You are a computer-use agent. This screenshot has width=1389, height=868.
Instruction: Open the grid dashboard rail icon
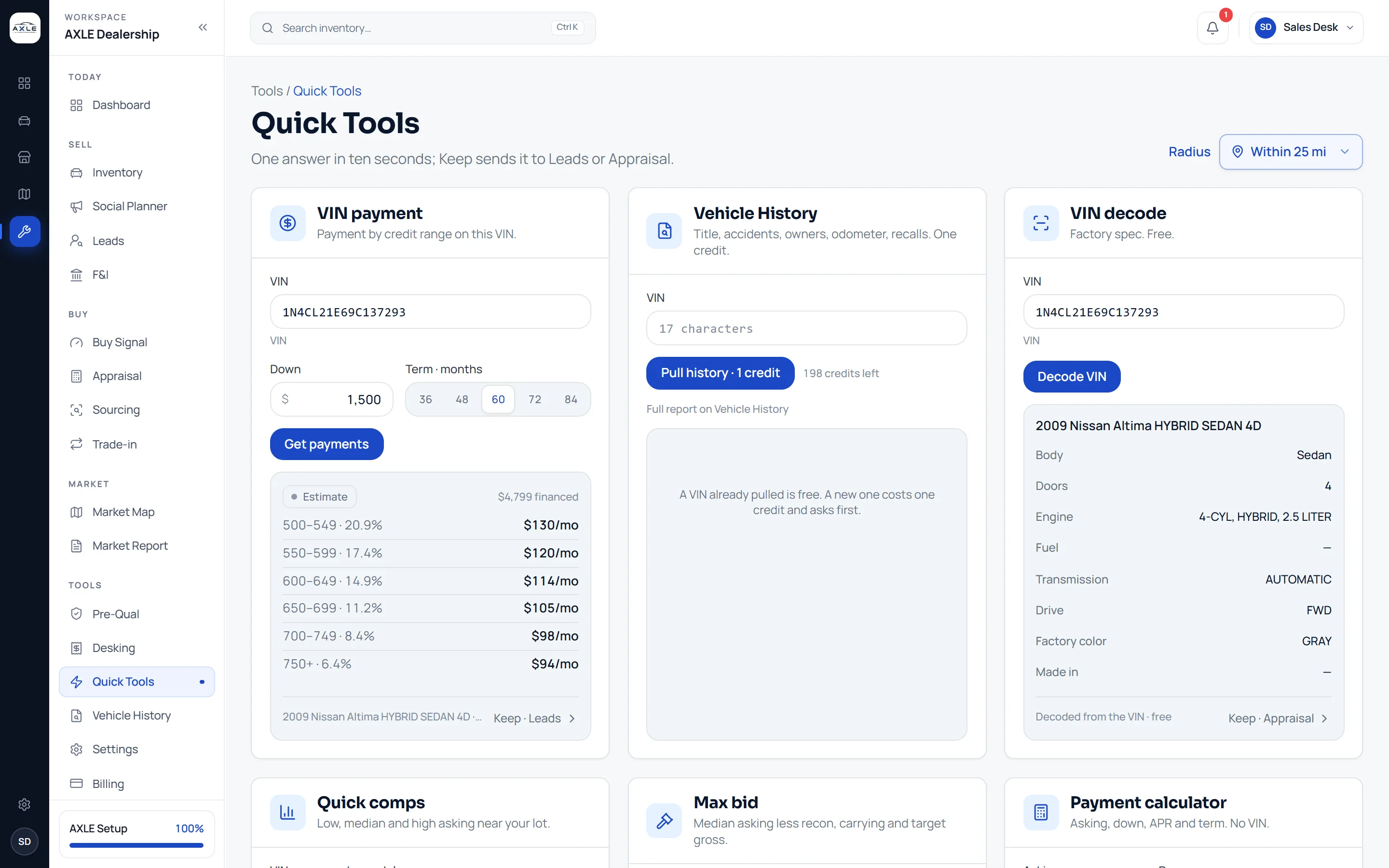[x=24, y=83]
